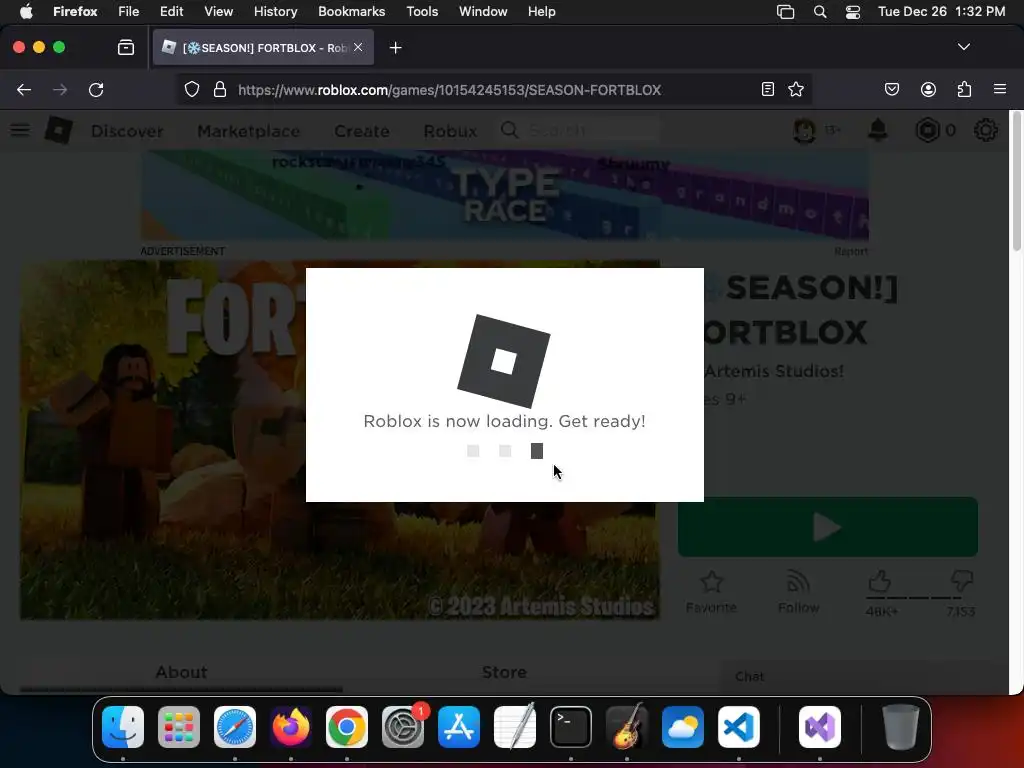1024x768 pixels.
Task: Open the Robux balance icon
Action: 927,131
